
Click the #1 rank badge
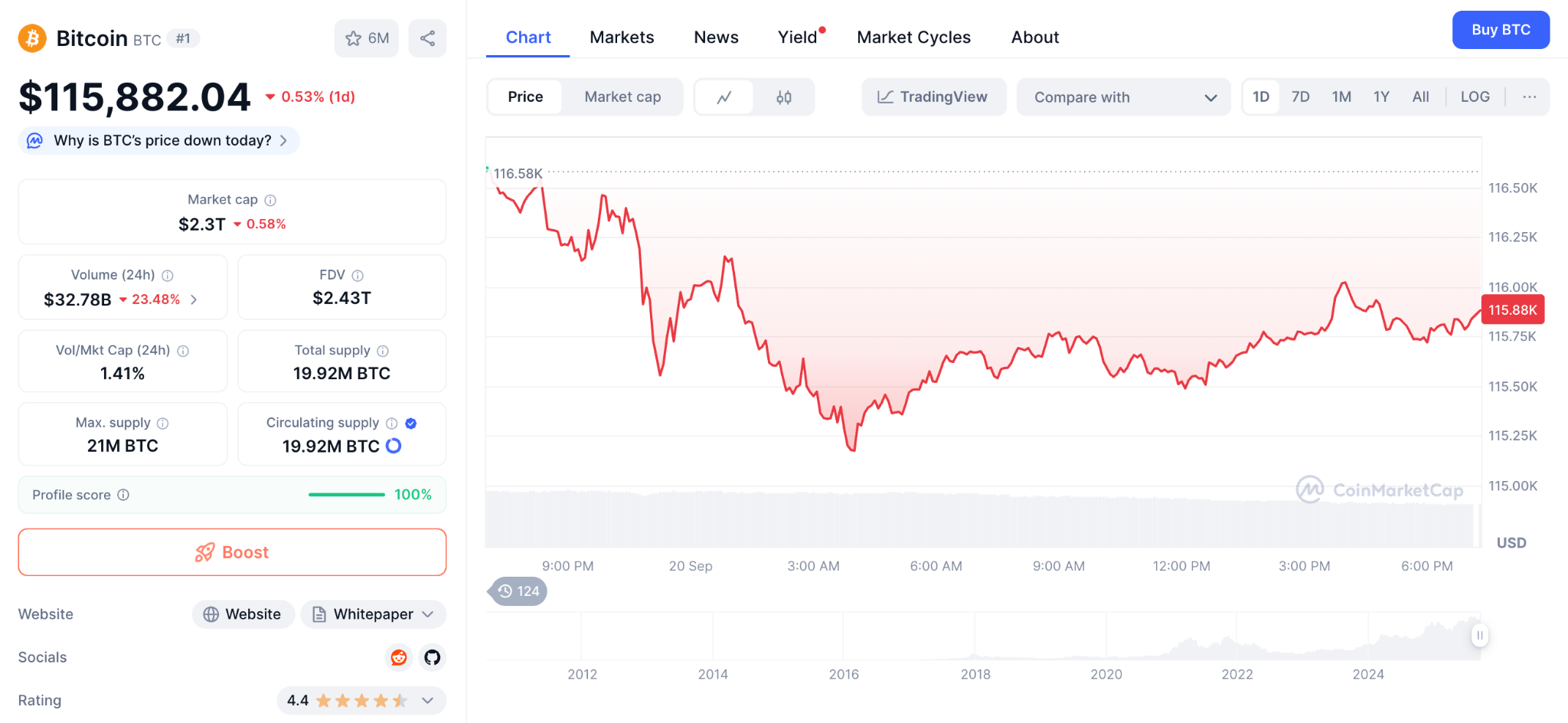click(183, 38)
